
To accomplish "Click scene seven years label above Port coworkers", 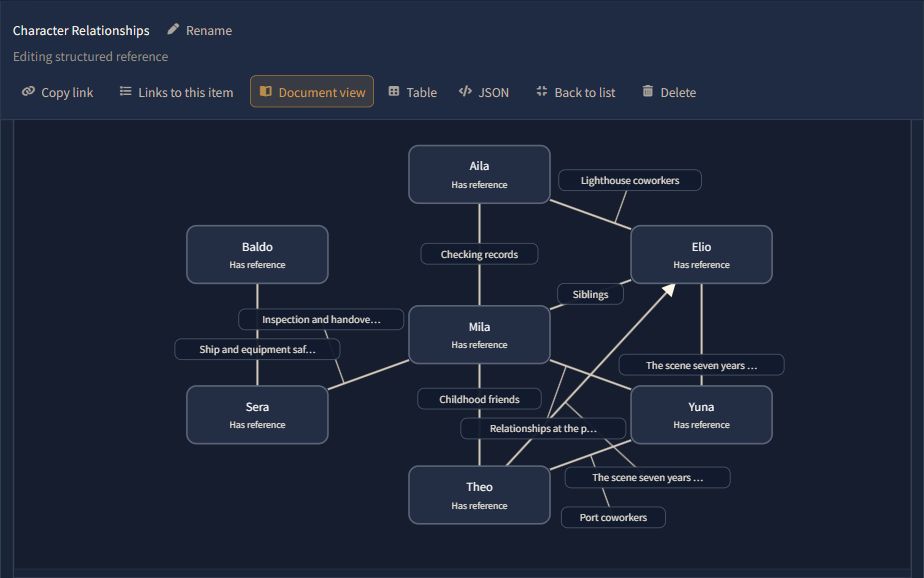I will coord(647,477).
